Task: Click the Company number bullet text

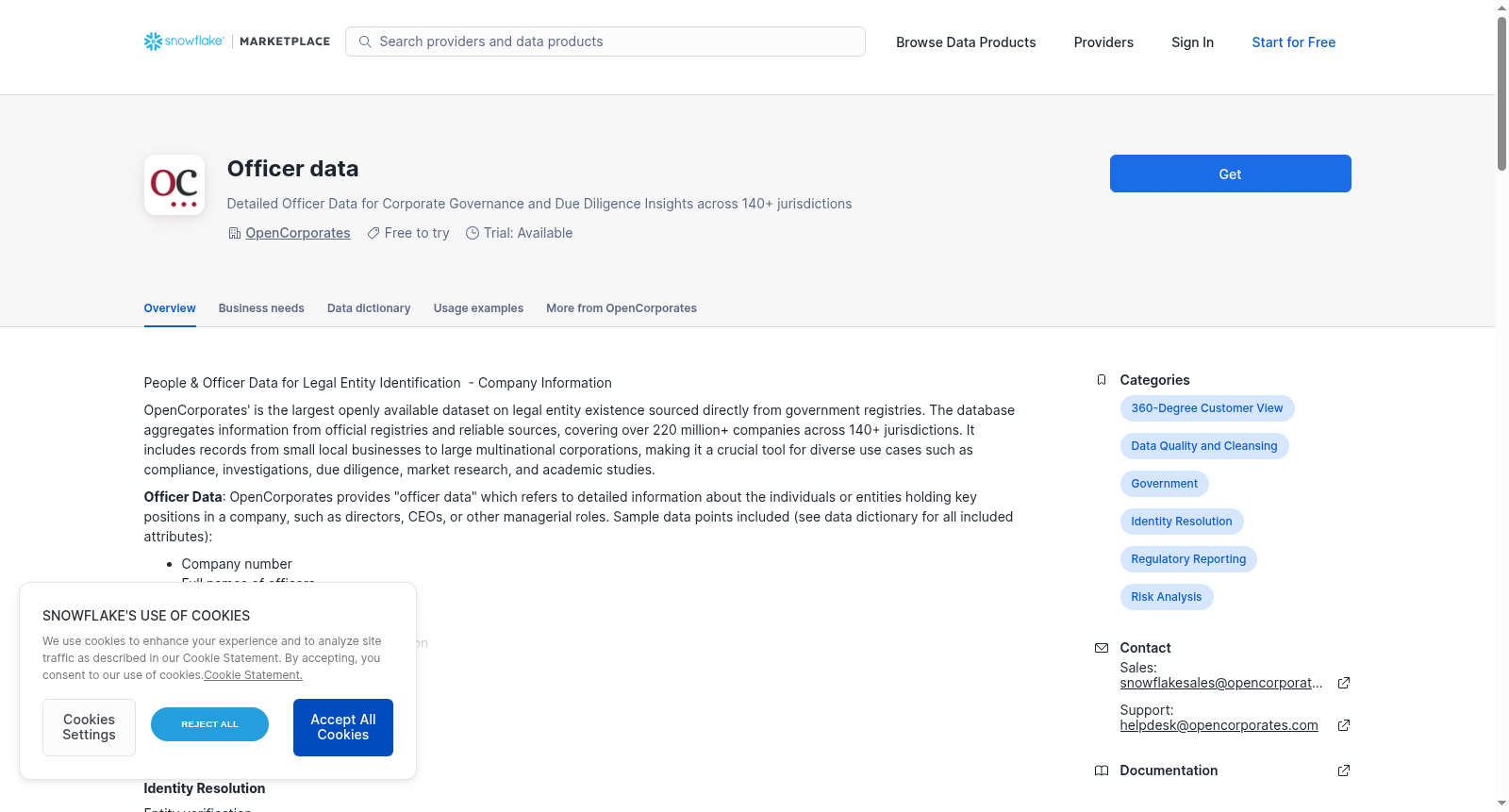Action: 237,564
